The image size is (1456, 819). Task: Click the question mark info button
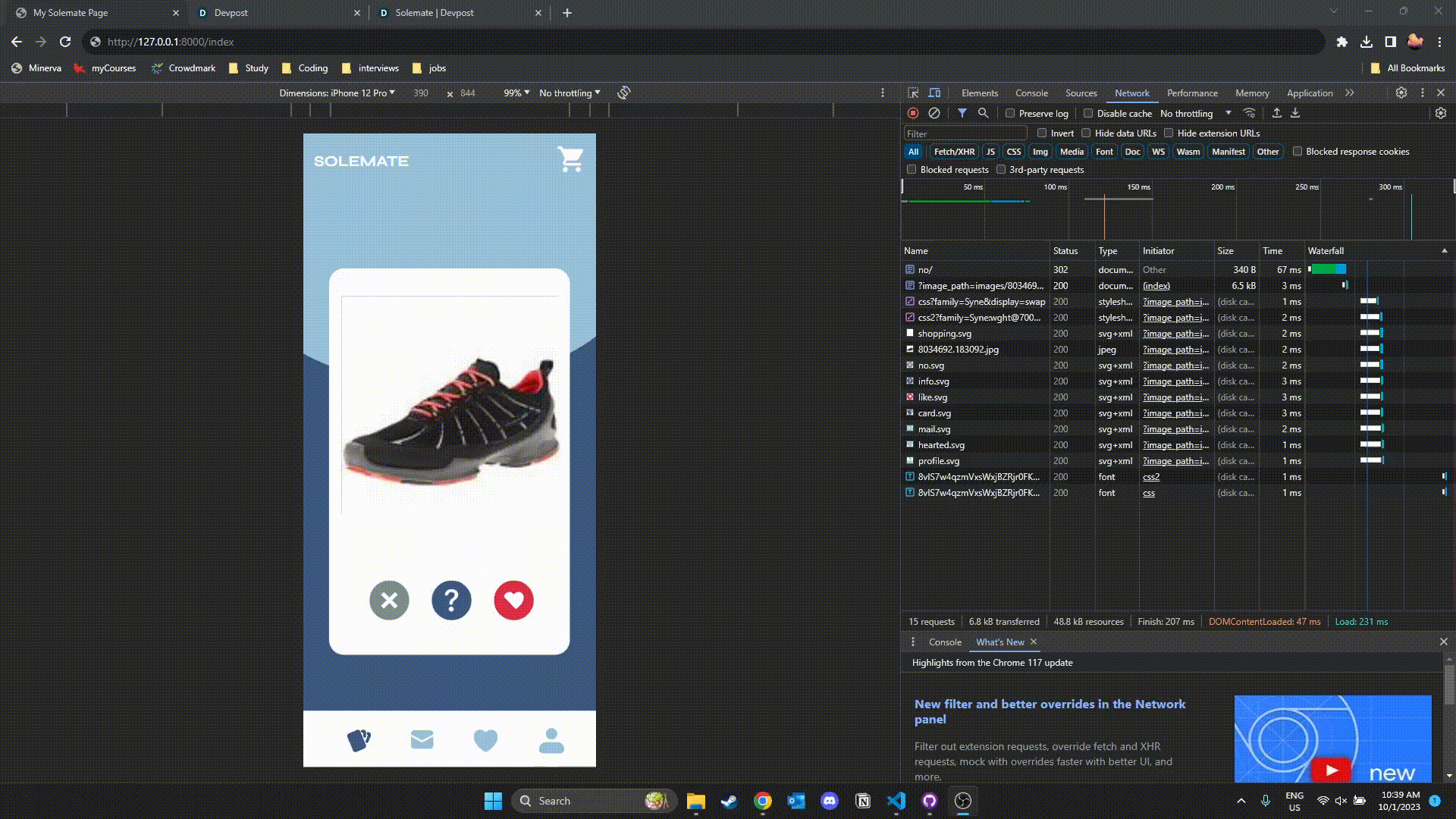[x=451, y=601]
